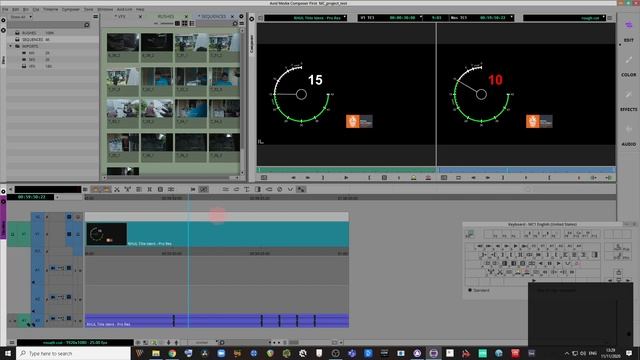Viewport: 640px width, 360px height.
Task: Click the scissors cut icon in timeline toolbar
Action: pyautogui.click(x=117, y=189)
